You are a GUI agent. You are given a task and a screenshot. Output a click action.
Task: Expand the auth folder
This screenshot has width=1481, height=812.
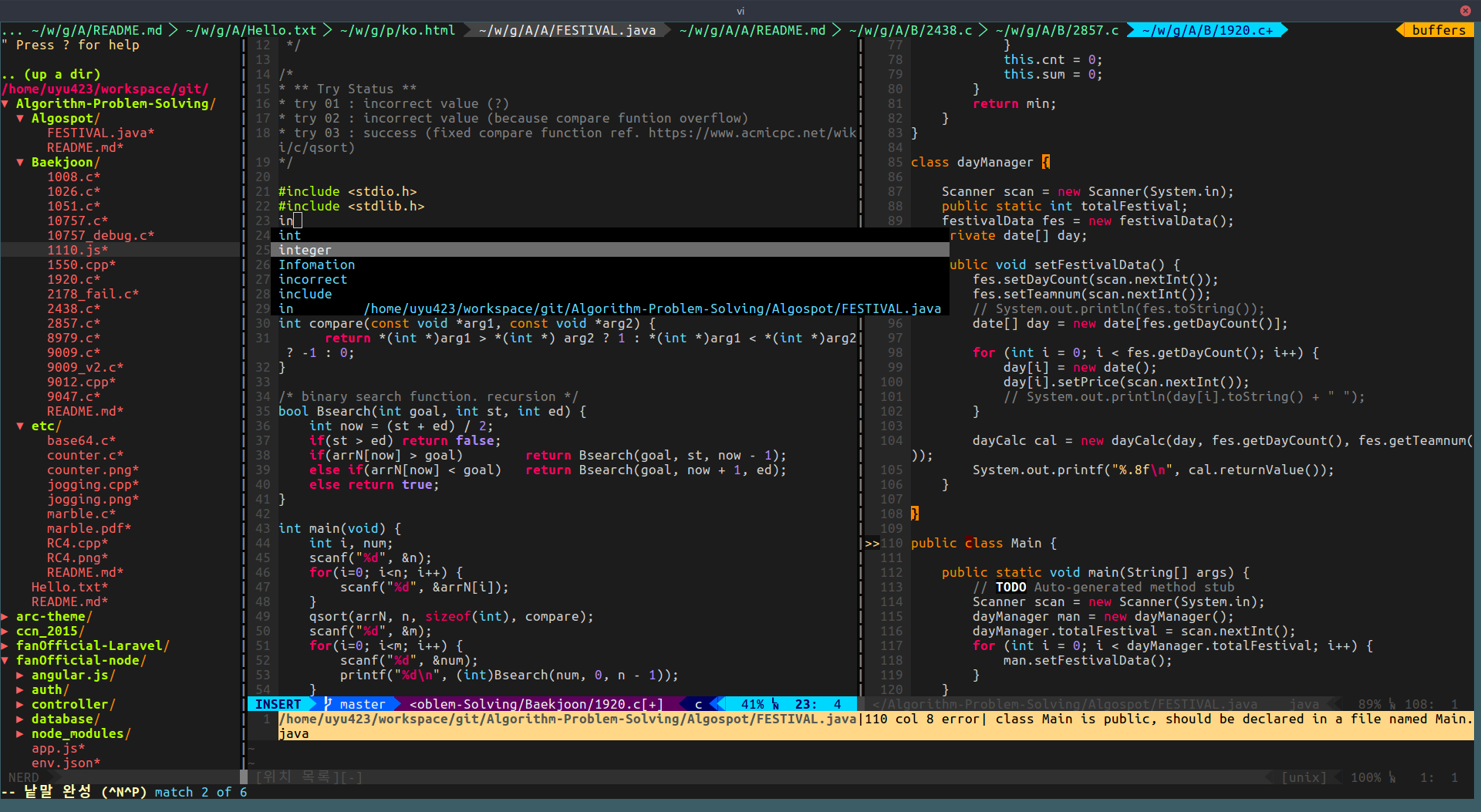click(21, 689)
